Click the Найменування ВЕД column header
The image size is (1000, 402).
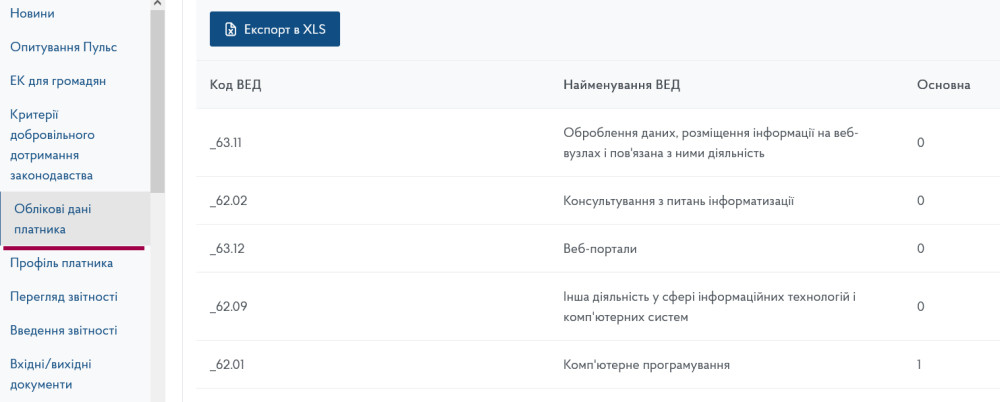(621, 85)
